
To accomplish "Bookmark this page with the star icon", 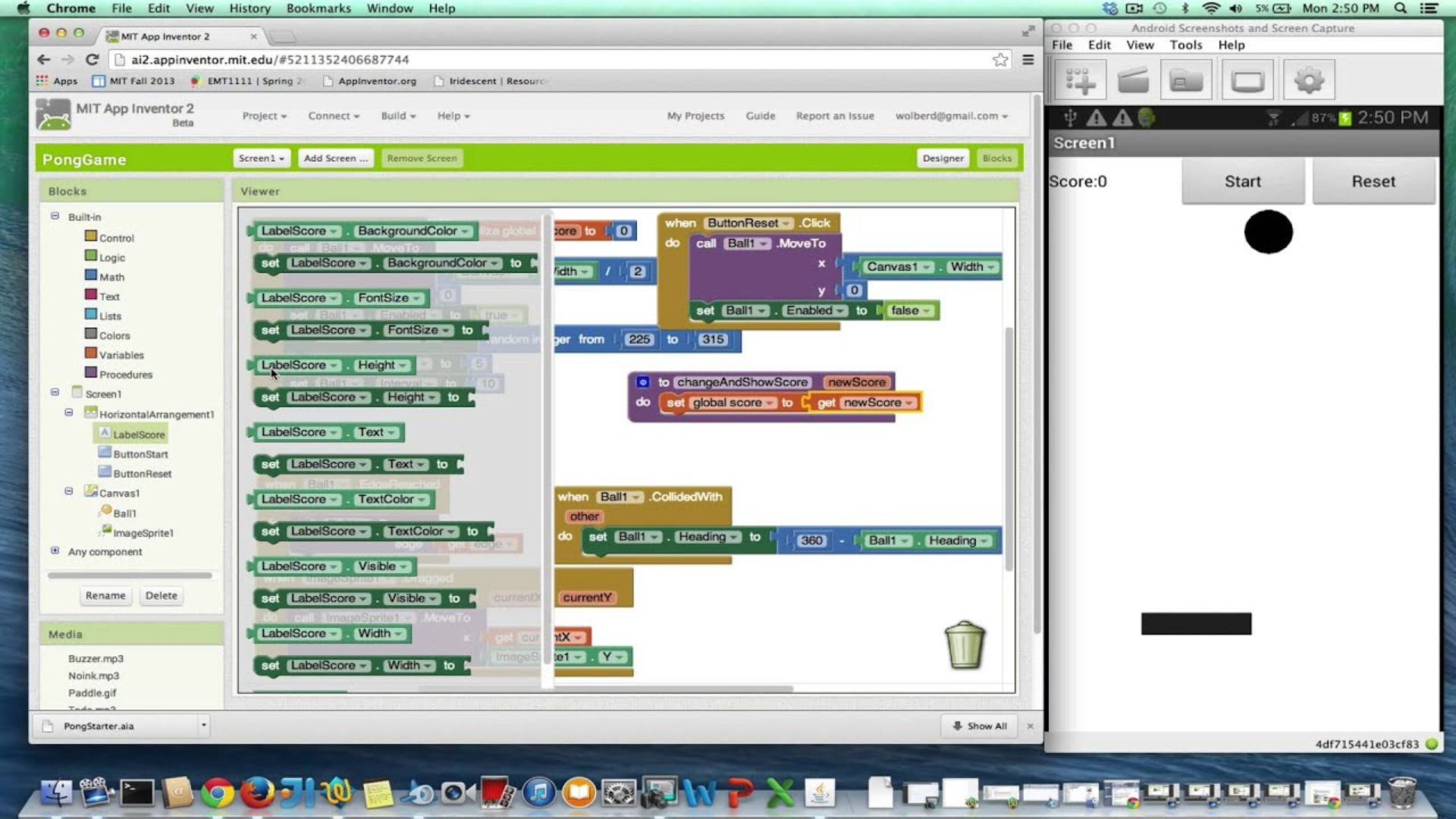I will click(x=1000, y=60).
